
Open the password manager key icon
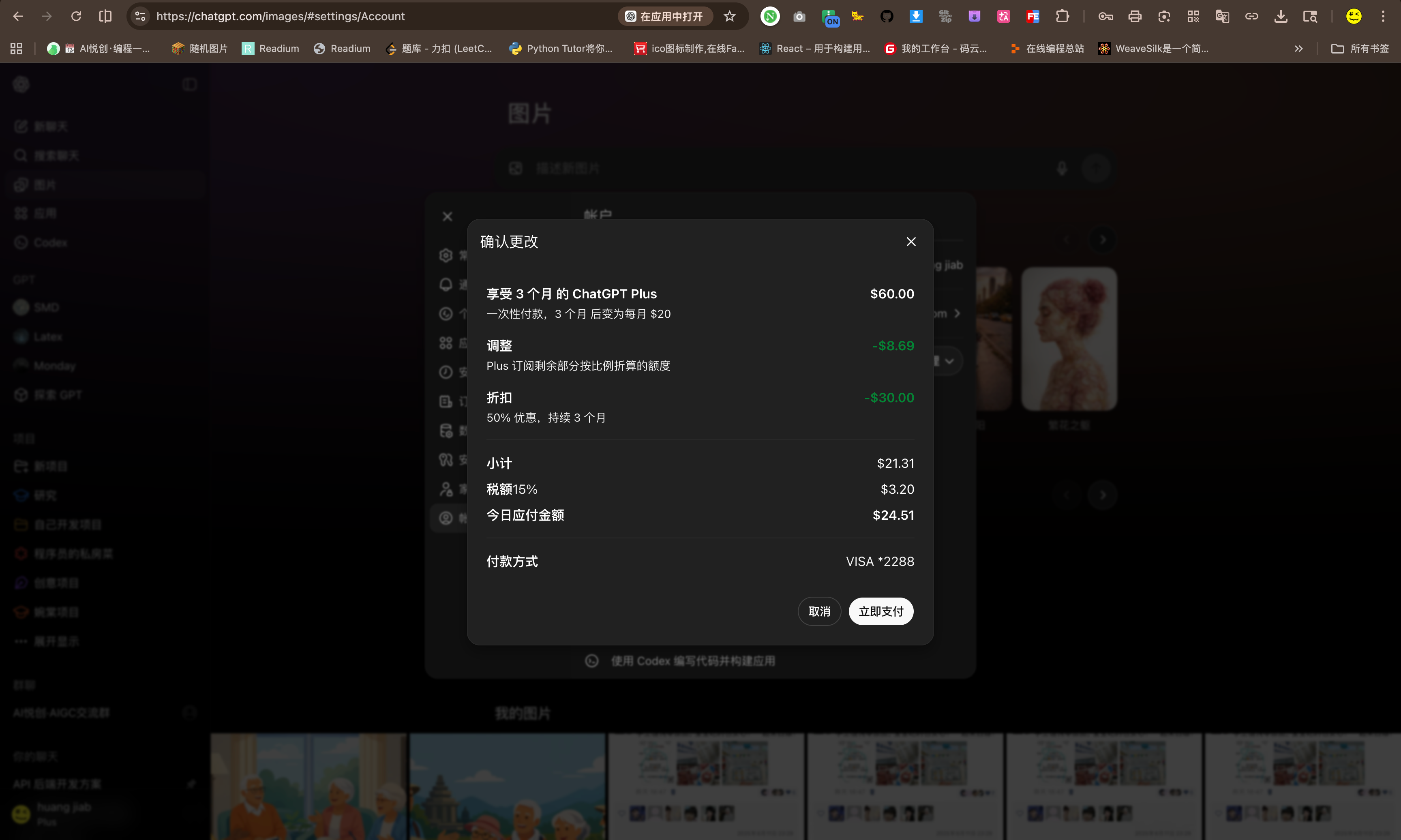[x=1105, y=16]
